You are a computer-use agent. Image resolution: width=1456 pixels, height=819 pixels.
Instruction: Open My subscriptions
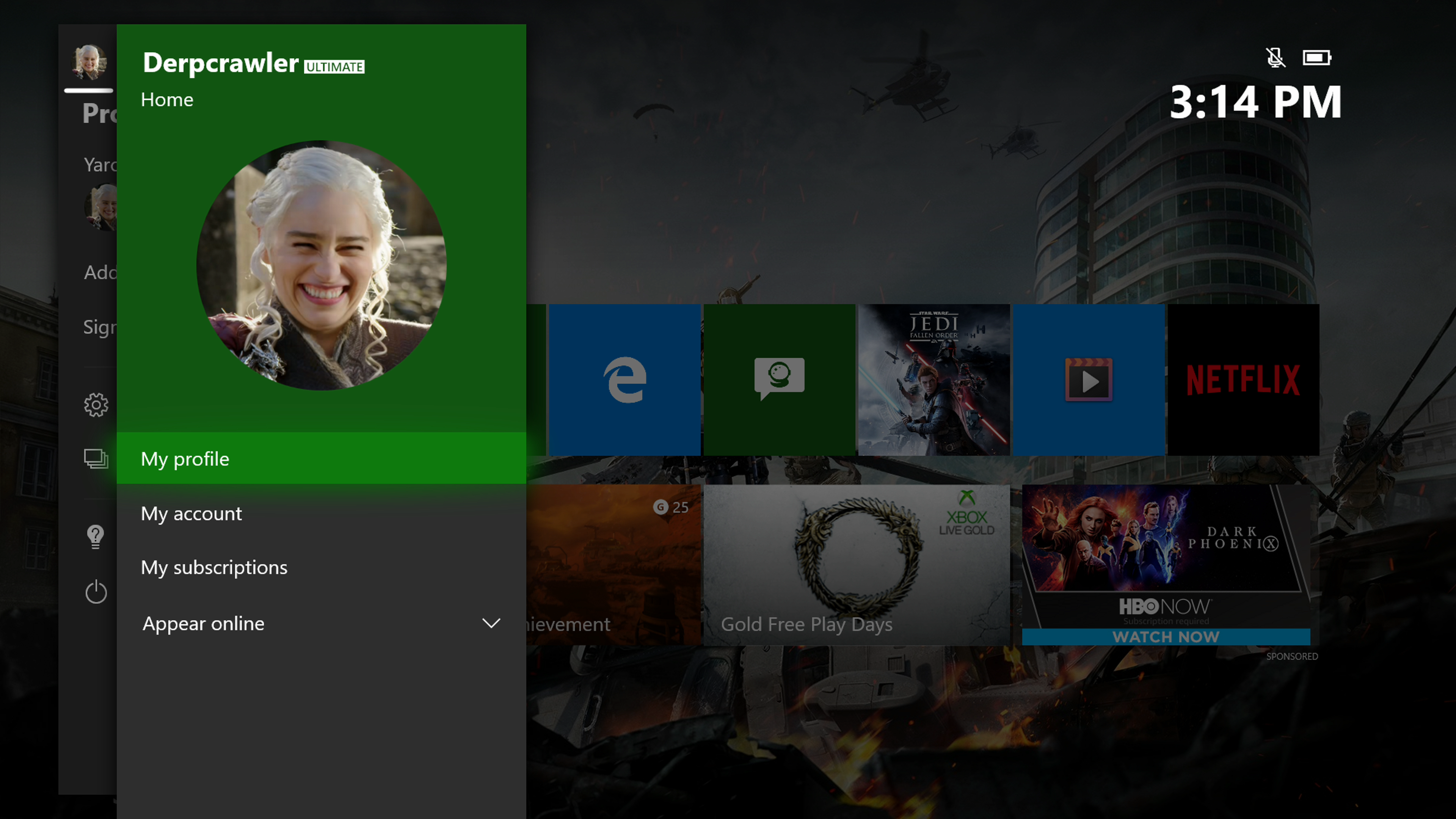pos(321,567)
